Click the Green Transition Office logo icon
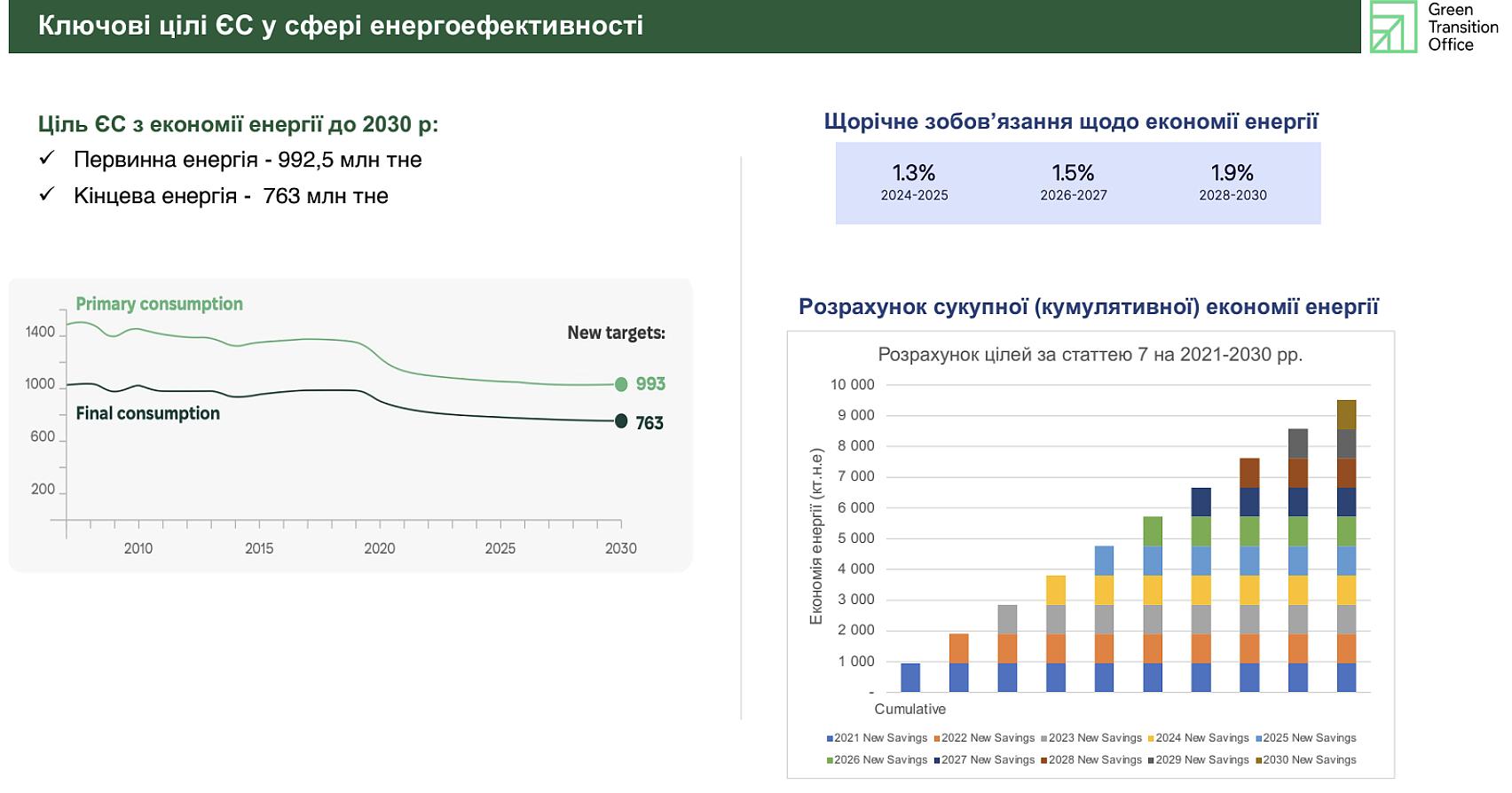This screenshot has width=1512, height=793. coord(1393,27)
